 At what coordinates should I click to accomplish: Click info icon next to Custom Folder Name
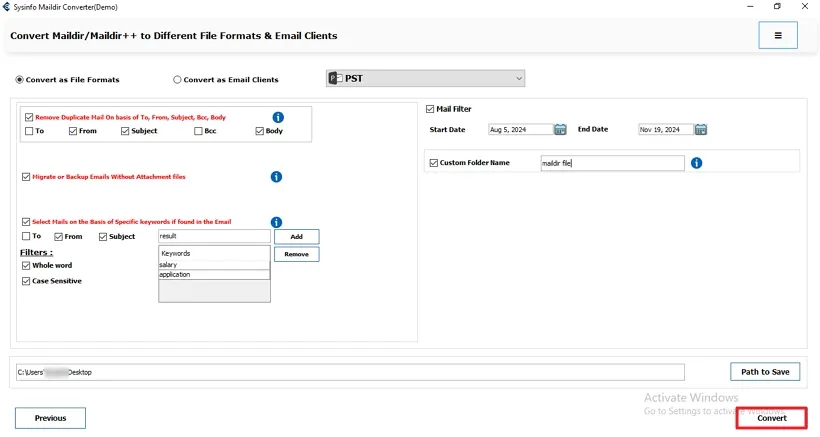coord(696,163)
